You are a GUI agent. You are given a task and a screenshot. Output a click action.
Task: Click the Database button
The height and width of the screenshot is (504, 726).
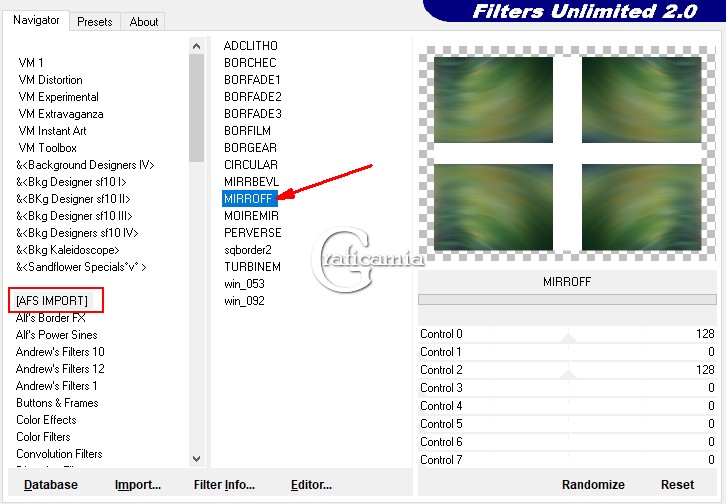pos(51,485)
